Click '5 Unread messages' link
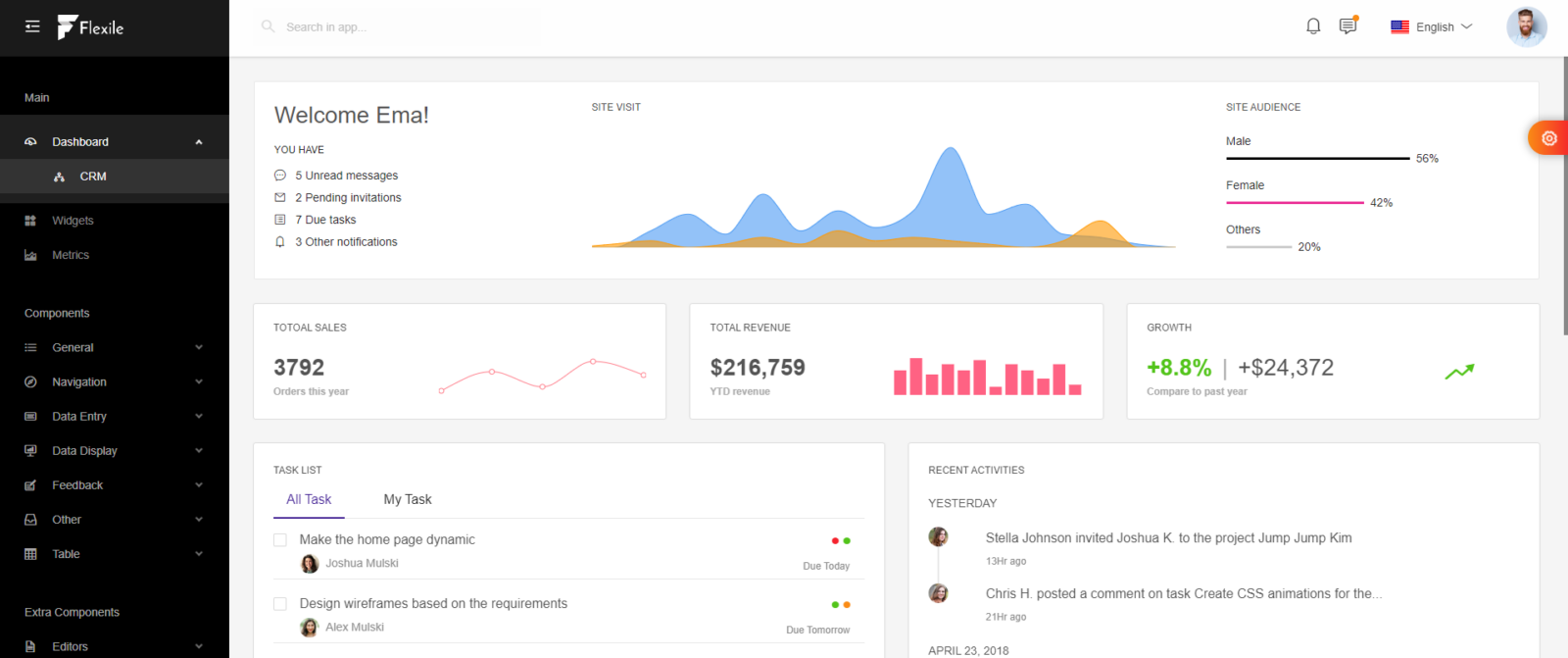This screenshot has height=658, width=1568. 347,176
